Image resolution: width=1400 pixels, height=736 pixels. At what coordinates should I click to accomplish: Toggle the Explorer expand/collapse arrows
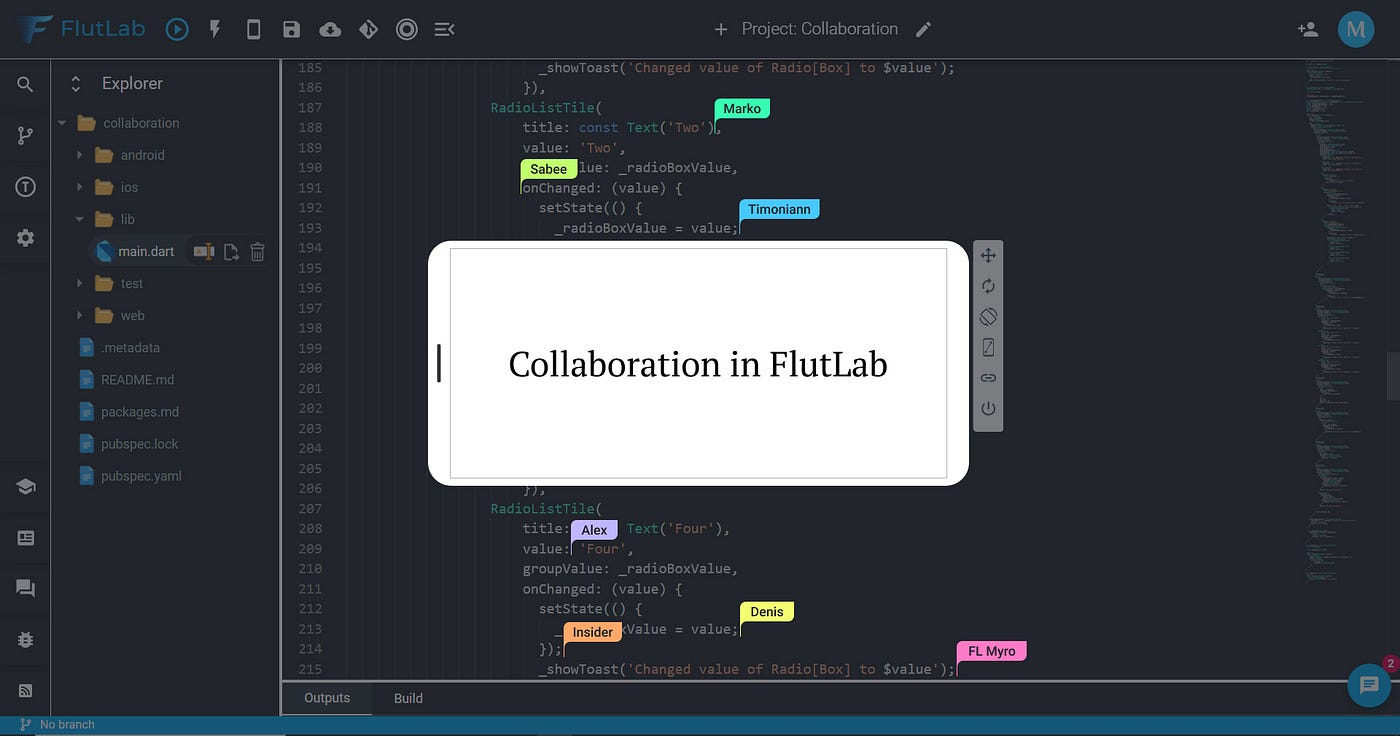(x=73, y=84)
